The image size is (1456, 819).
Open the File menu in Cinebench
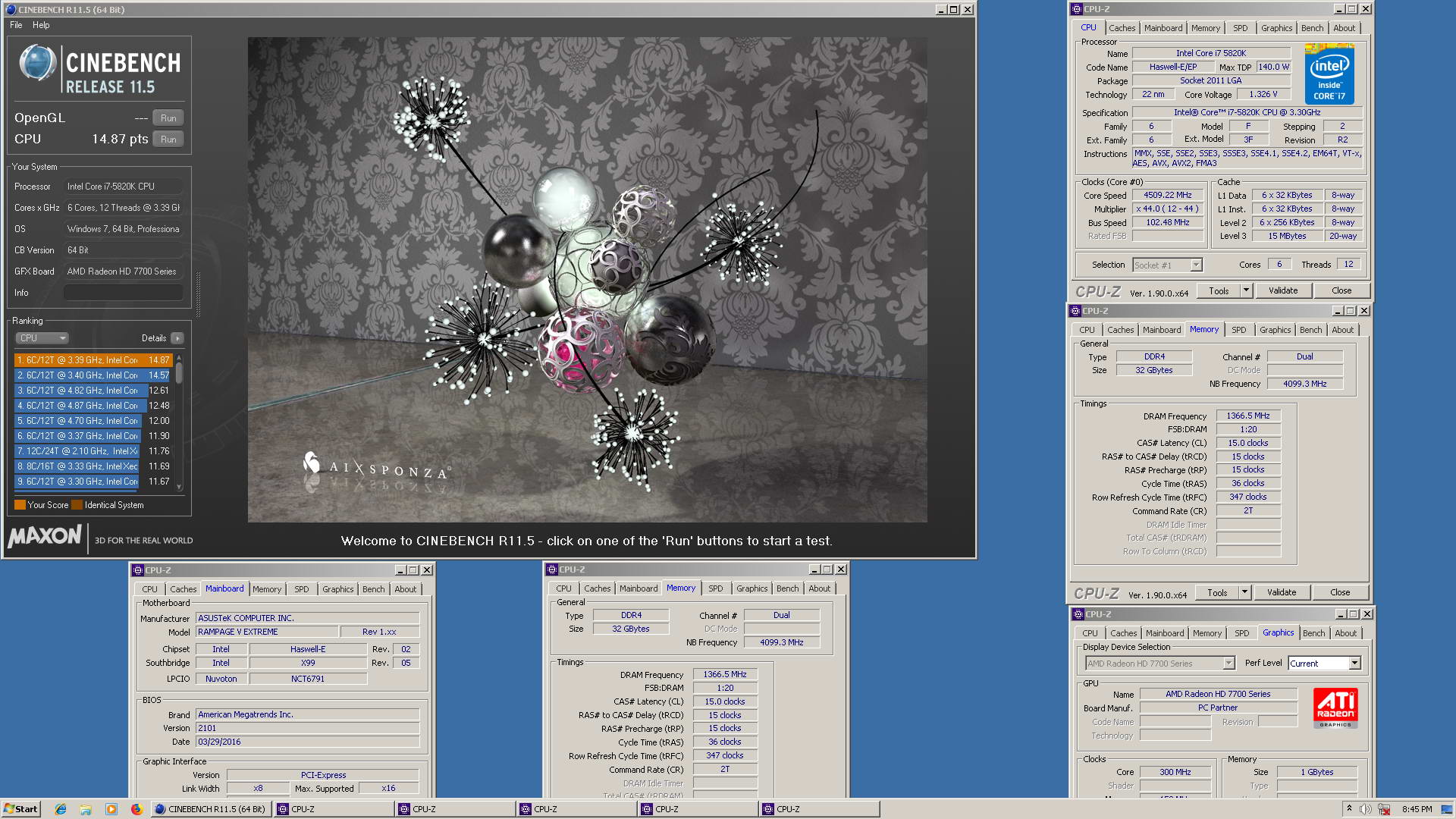click(16, 25)
